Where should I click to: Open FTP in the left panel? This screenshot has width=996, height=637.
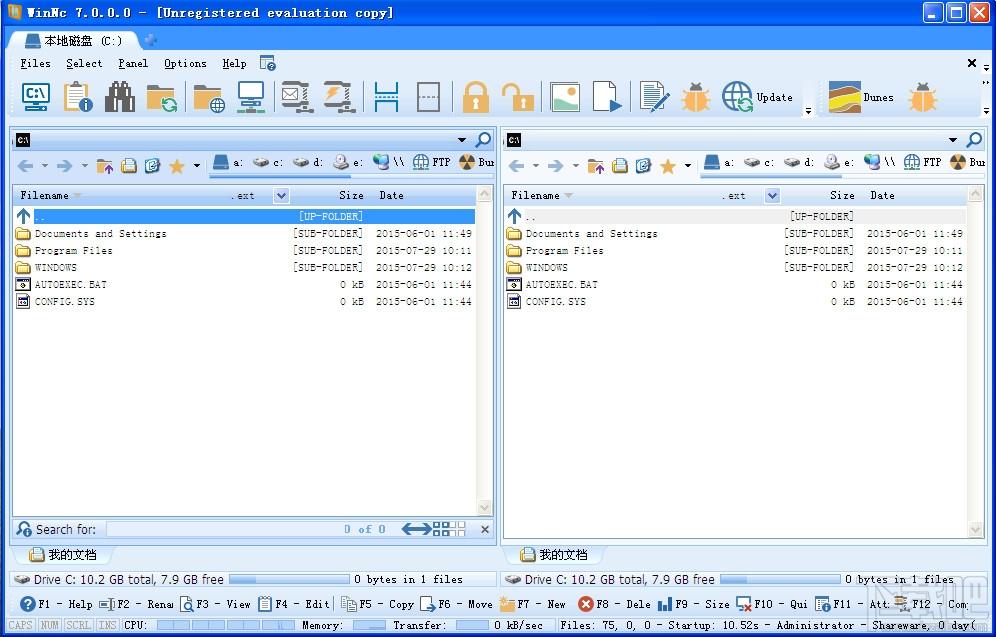point(431,163)
